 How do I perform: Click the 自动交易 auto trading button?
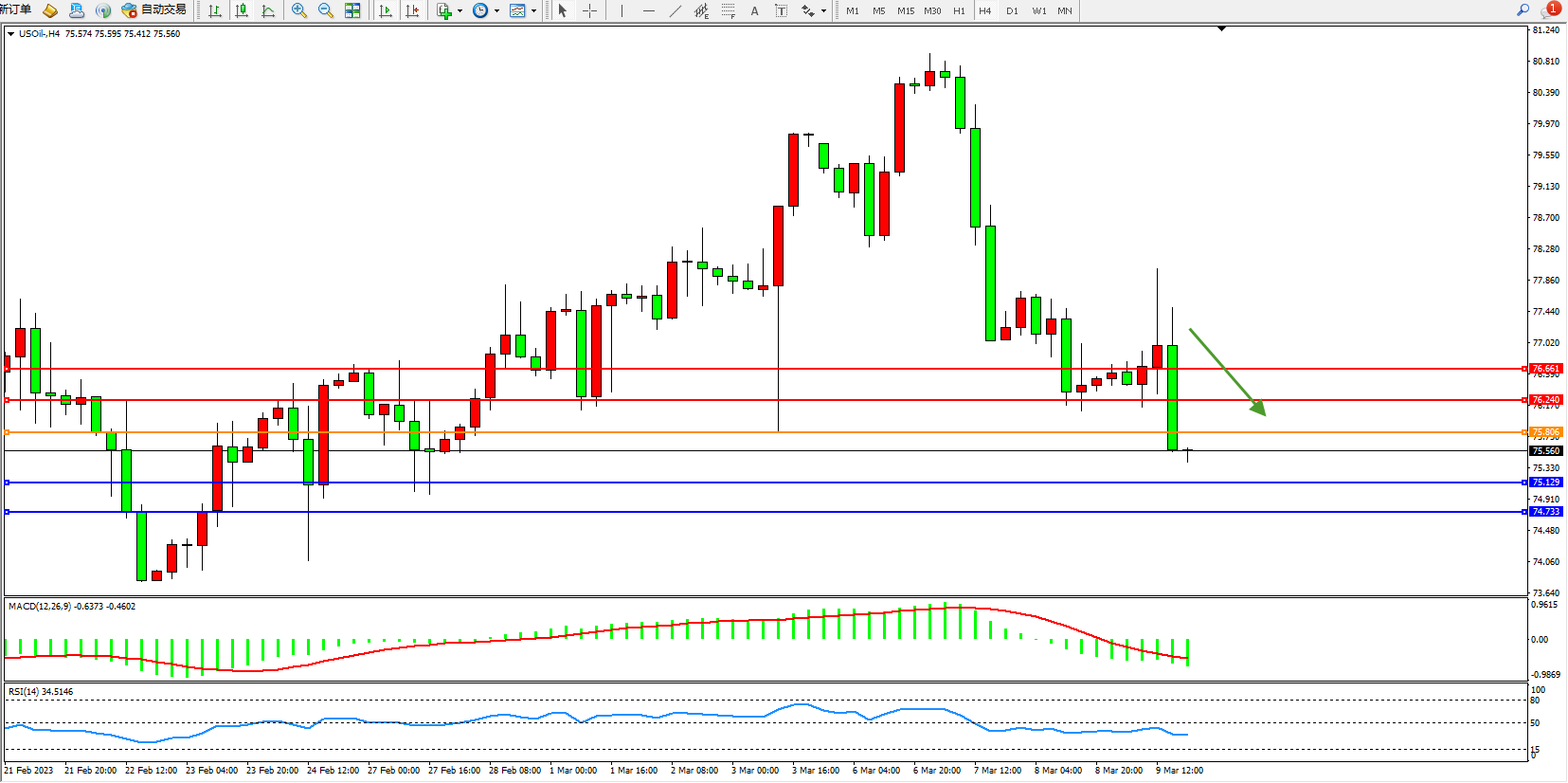pos(154,10)
